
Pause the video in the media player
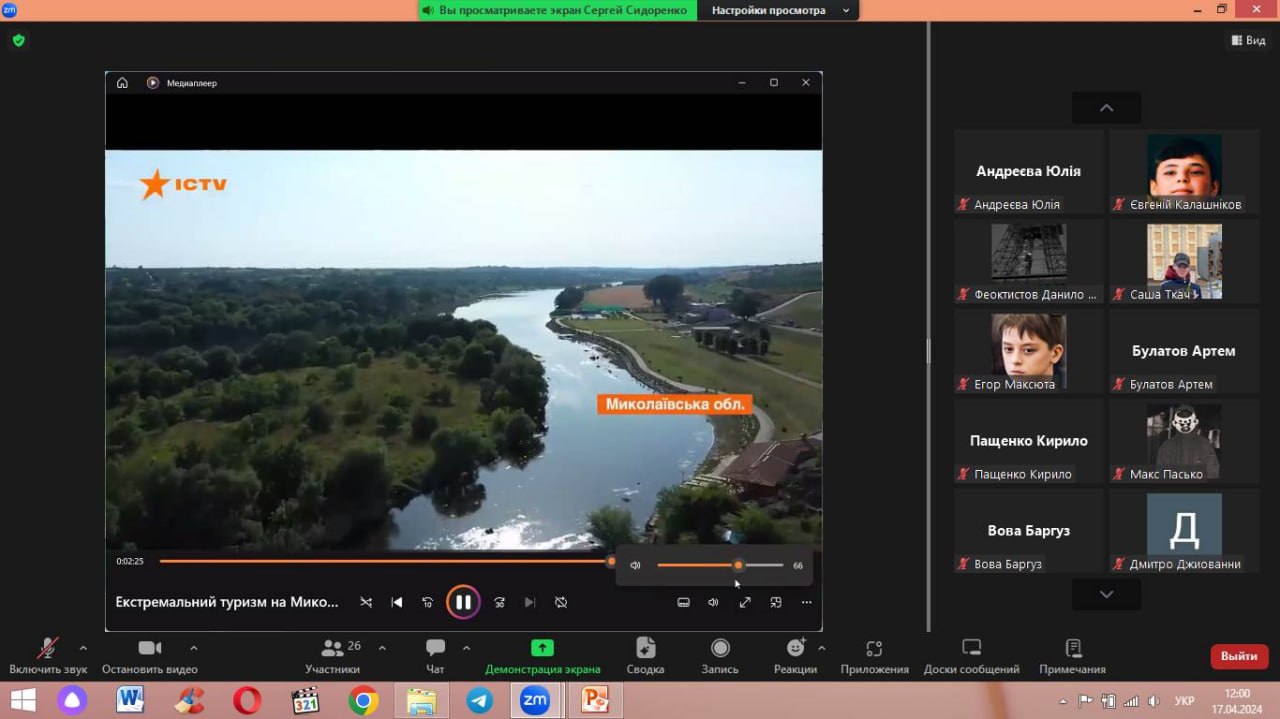pos(463,602)
